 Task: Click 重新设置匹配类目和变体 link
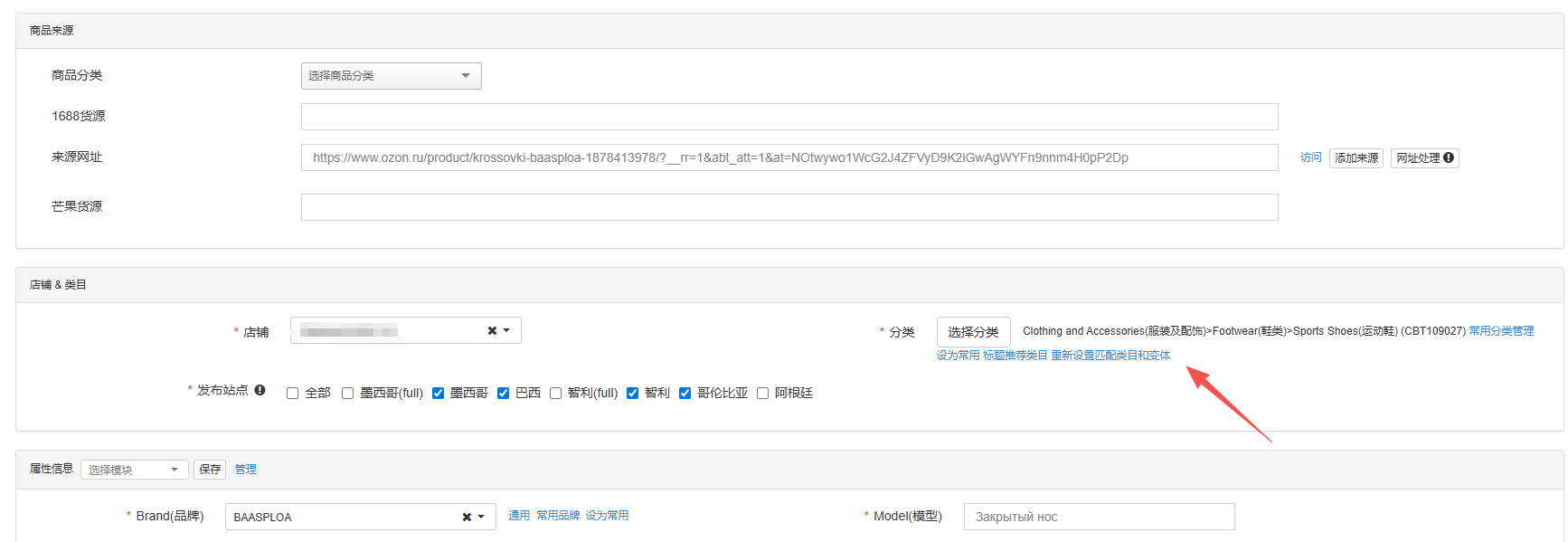click(1110, 356)
